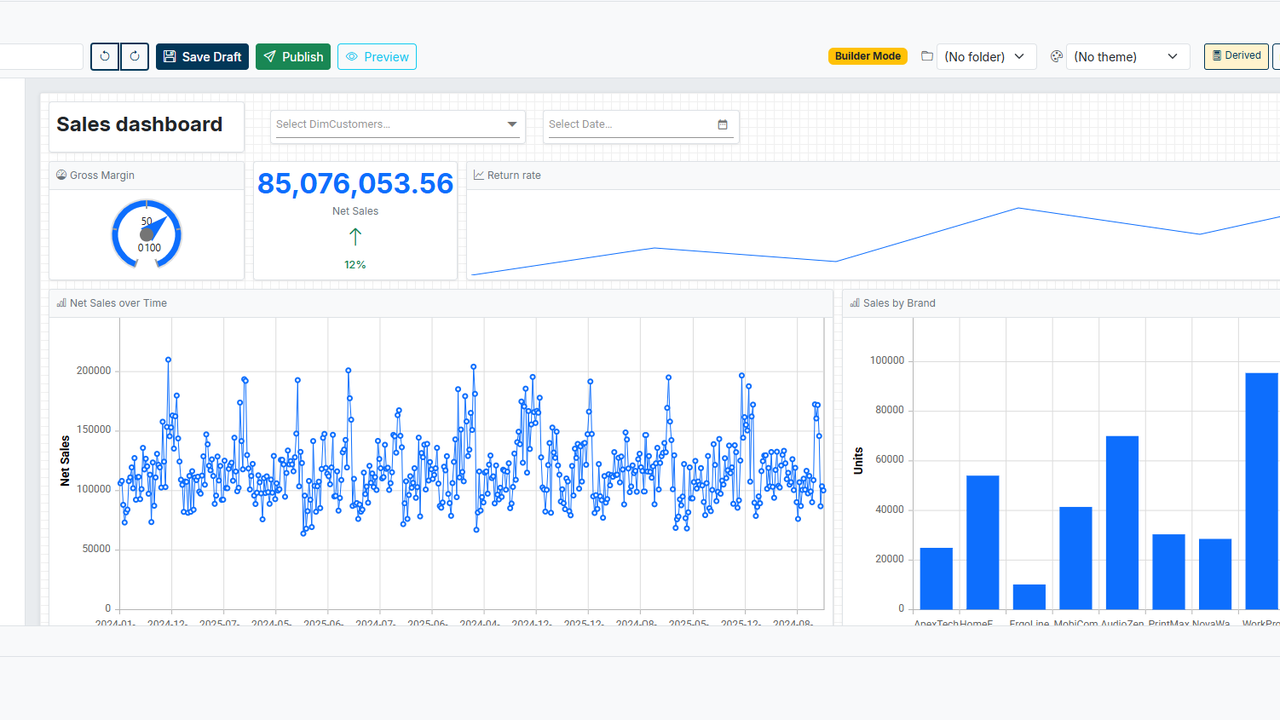Select the Gross Margin widget header

click(146, 175)
